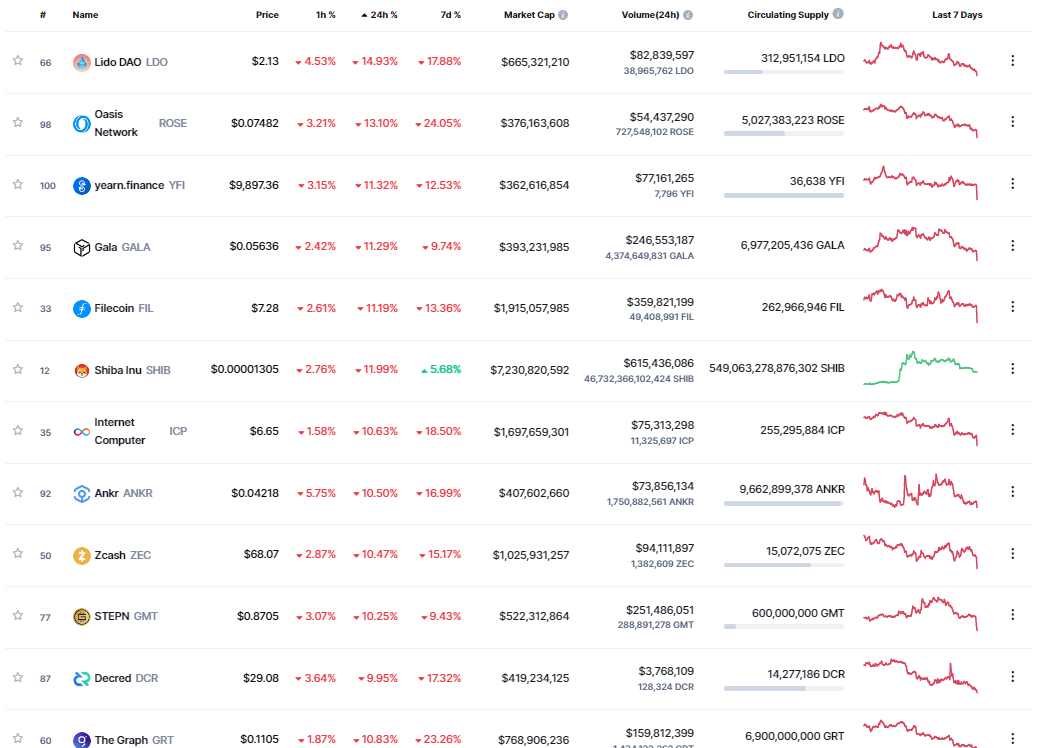This screenshot has width=1048, height=748.
Task: Click the STEPN circulating supply progress bar
Action: tap(783, 627)
